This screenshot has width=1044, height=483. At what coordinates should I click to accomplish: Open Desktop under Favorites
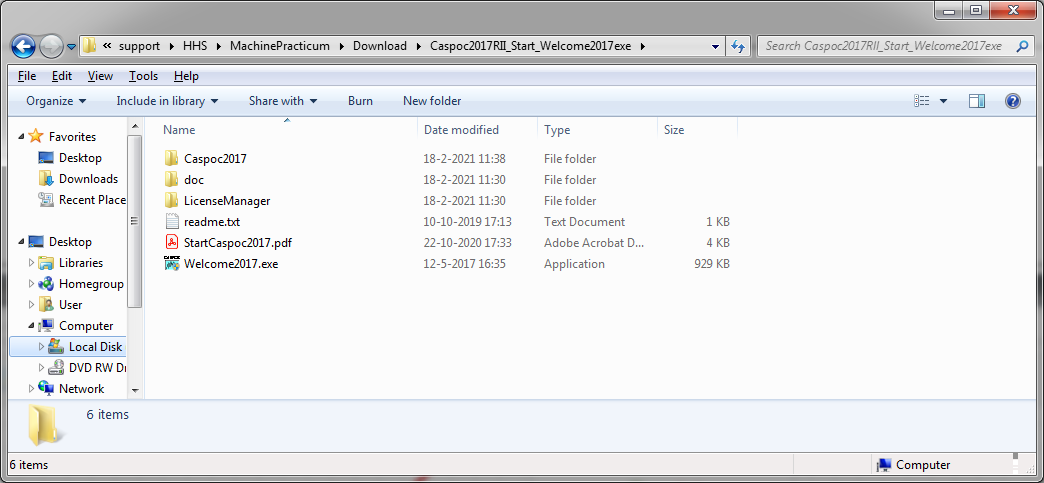coord(81,158)
